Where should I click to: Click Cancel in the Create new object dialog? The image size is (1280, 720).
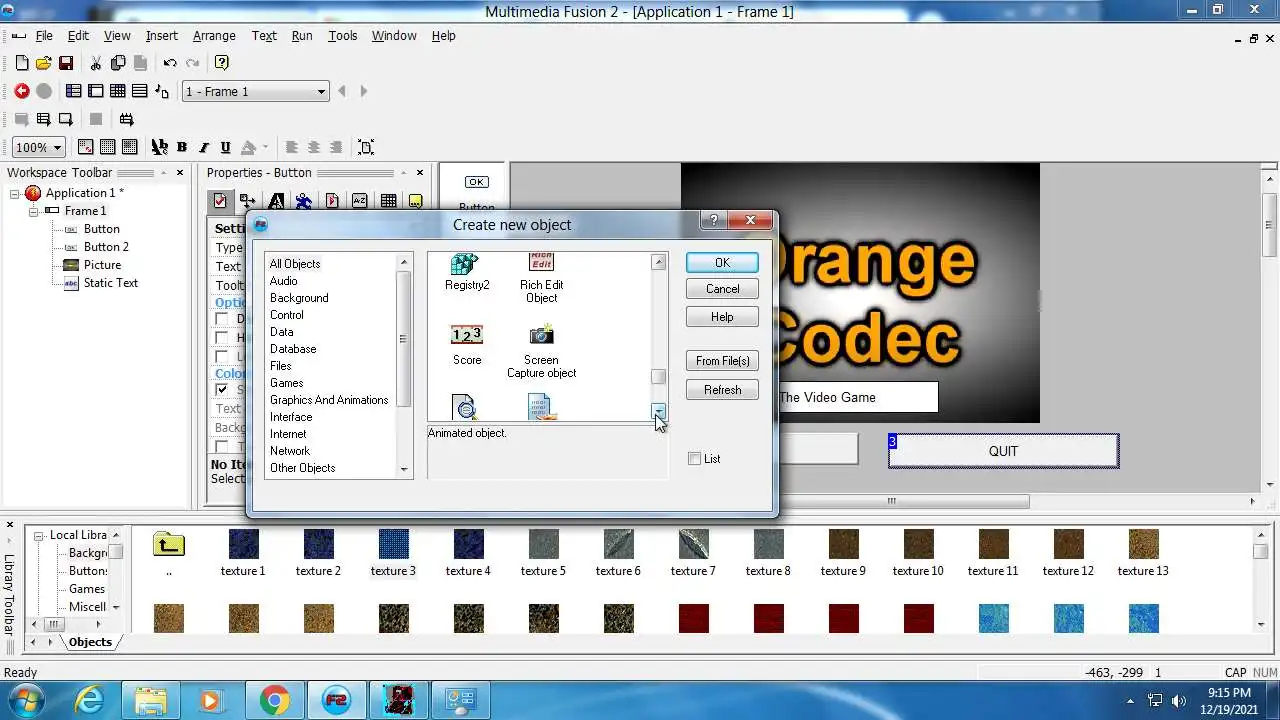point(722,289)
